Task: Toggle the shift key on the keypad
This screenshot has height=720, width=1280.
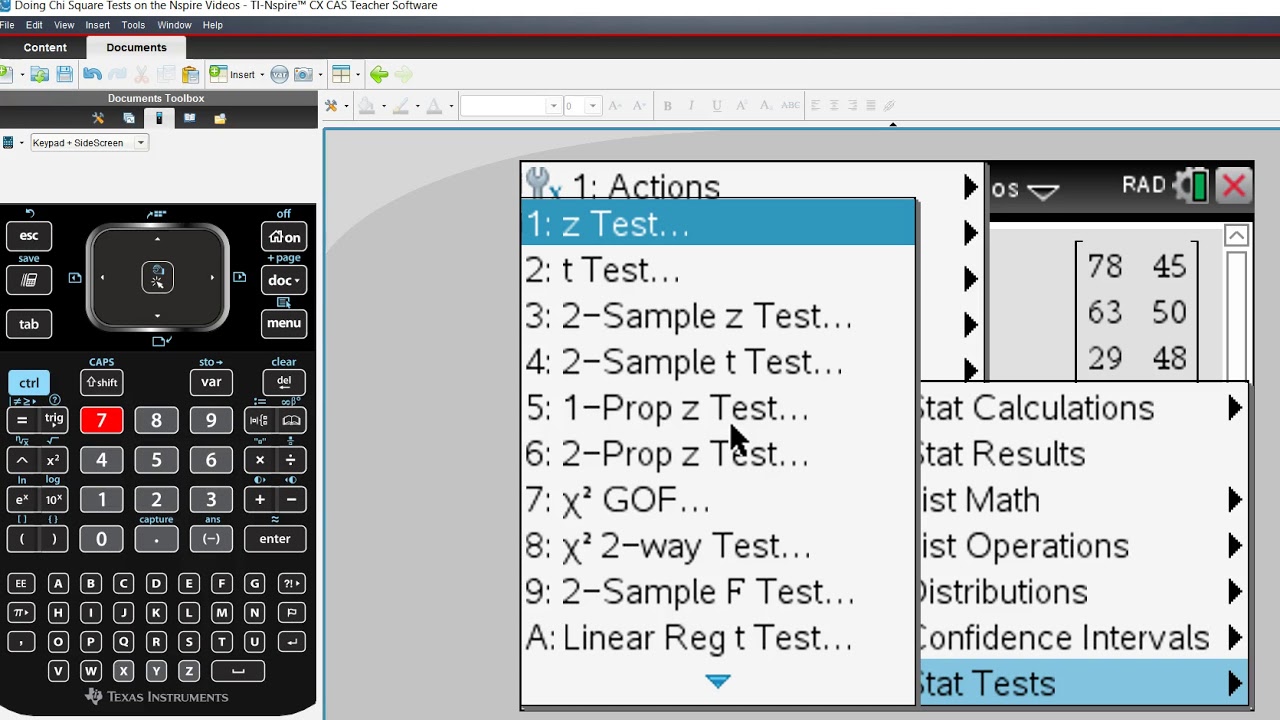Action: (101, 382)
